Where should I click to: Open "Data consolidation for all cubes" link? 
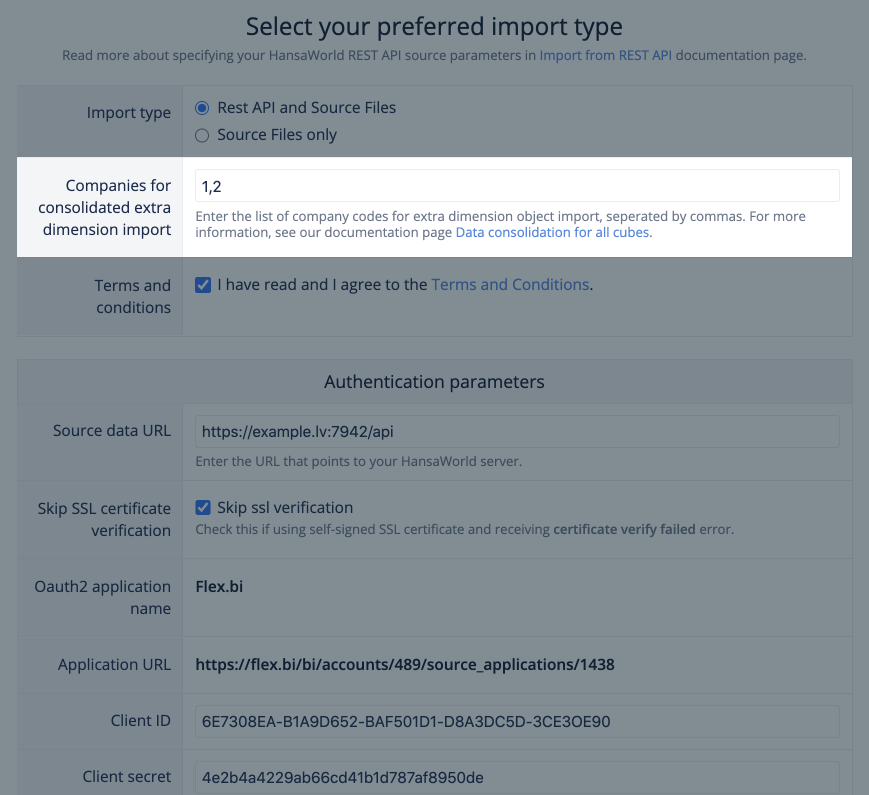pos(552,232)
